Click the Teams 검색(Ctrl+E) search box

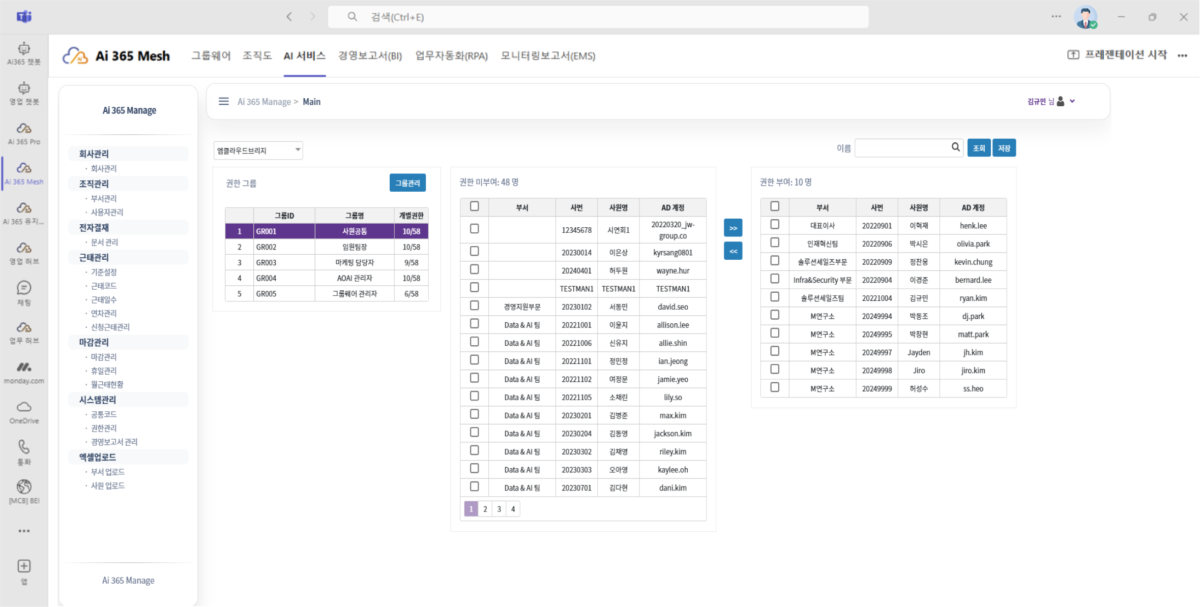pos(599,17)
